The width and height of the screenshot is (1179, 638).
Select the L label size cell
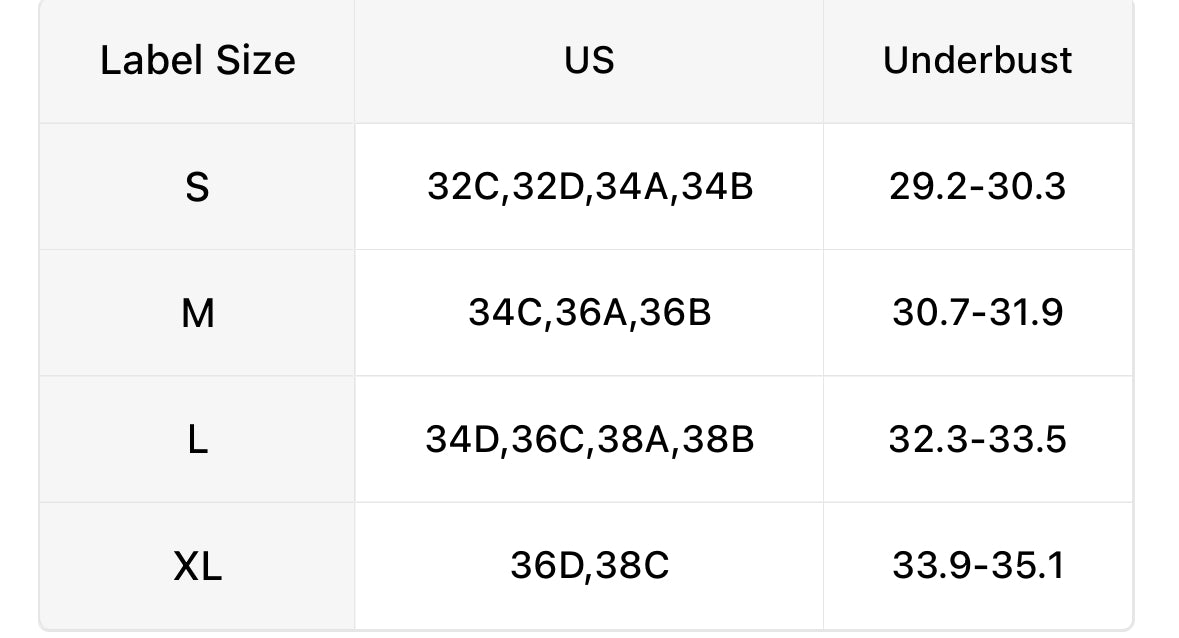point(198,440)
